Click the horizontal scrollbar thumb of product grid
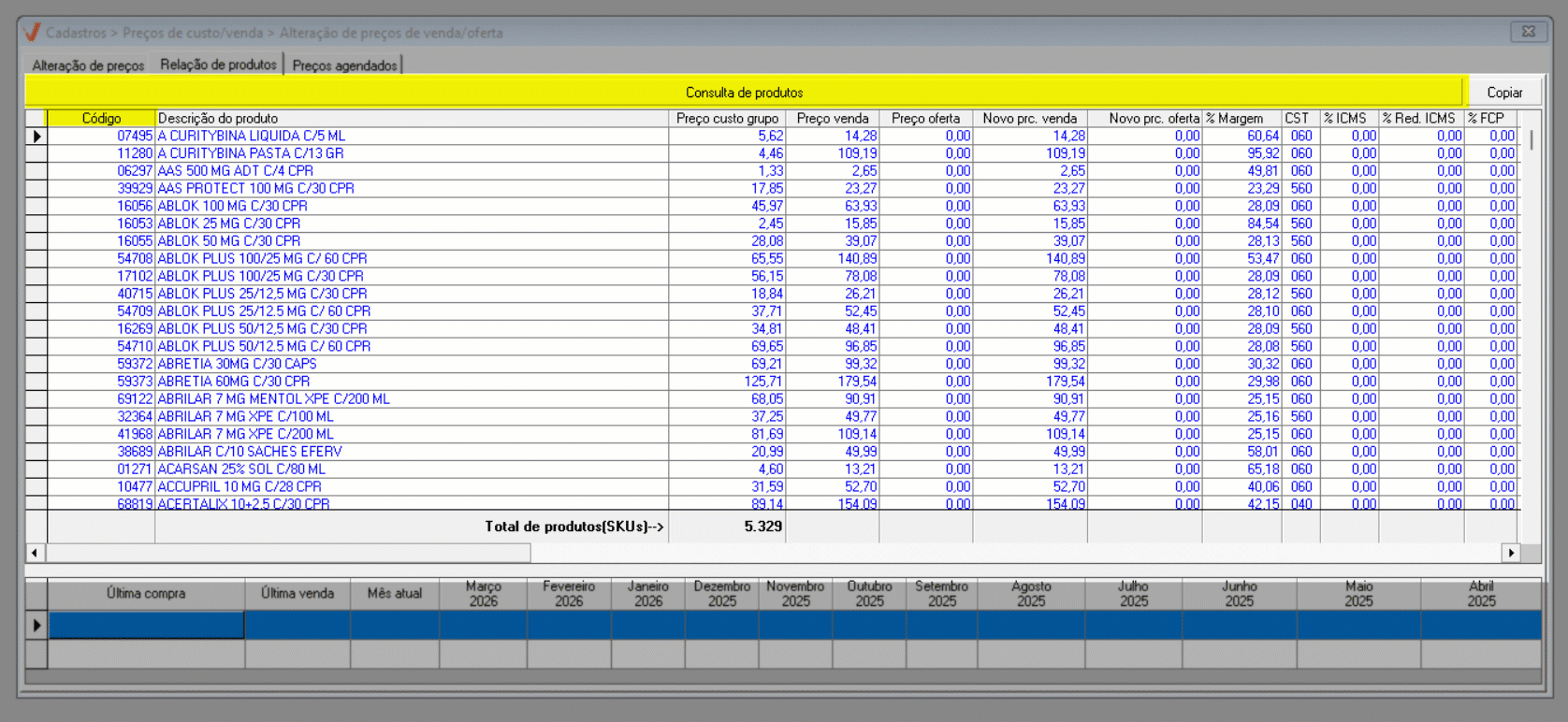Image resolution: width=1568 pixels, height=722 pixels. (288, 553)
